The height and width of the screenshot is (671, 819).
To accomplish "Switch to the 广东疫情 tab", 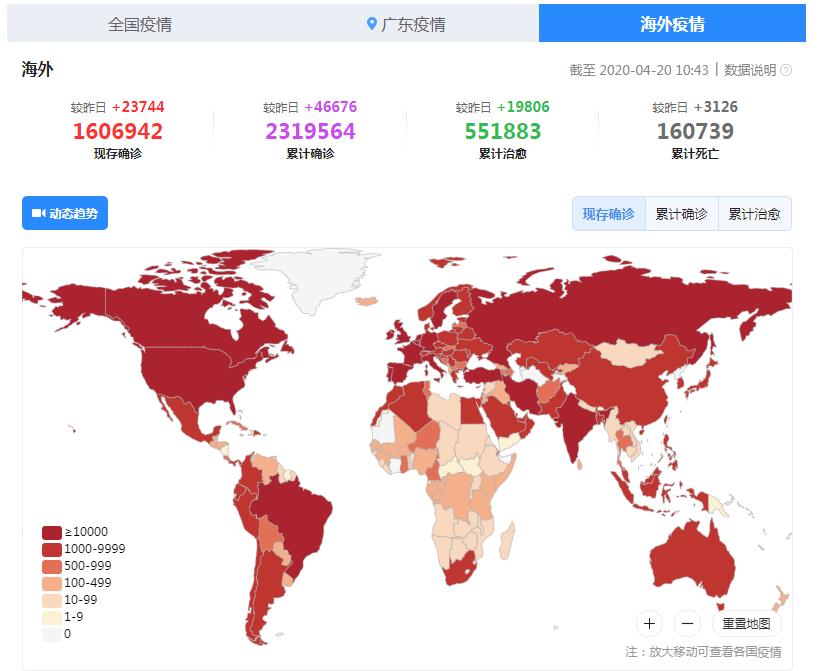I will click(x=404, y=23).
